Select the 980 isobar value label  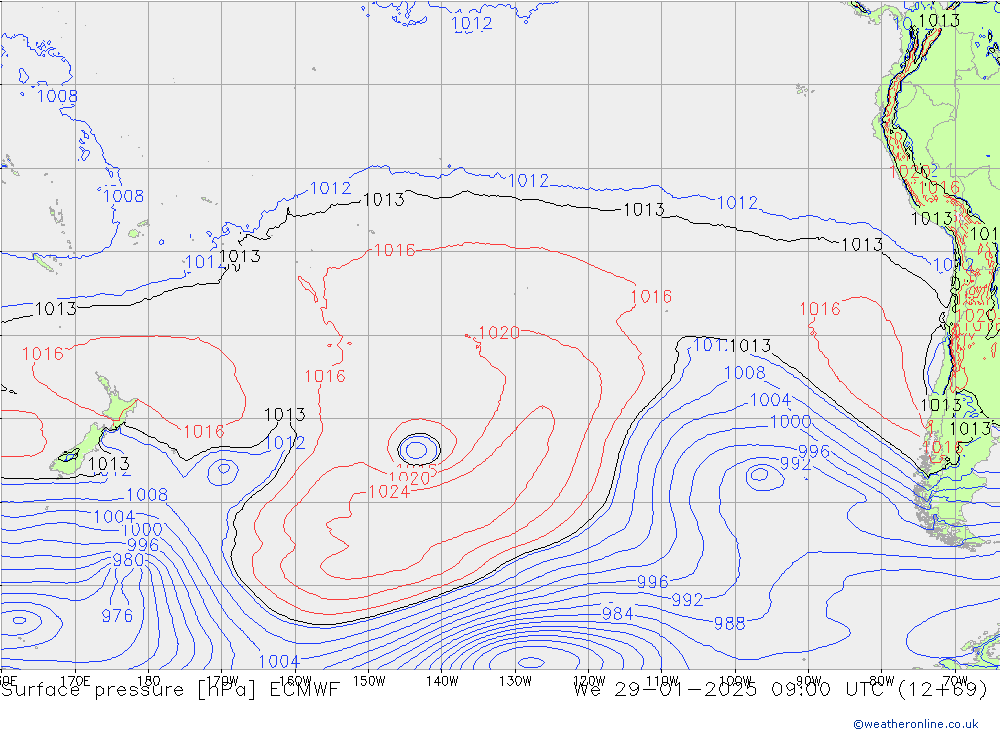(128, 560)
